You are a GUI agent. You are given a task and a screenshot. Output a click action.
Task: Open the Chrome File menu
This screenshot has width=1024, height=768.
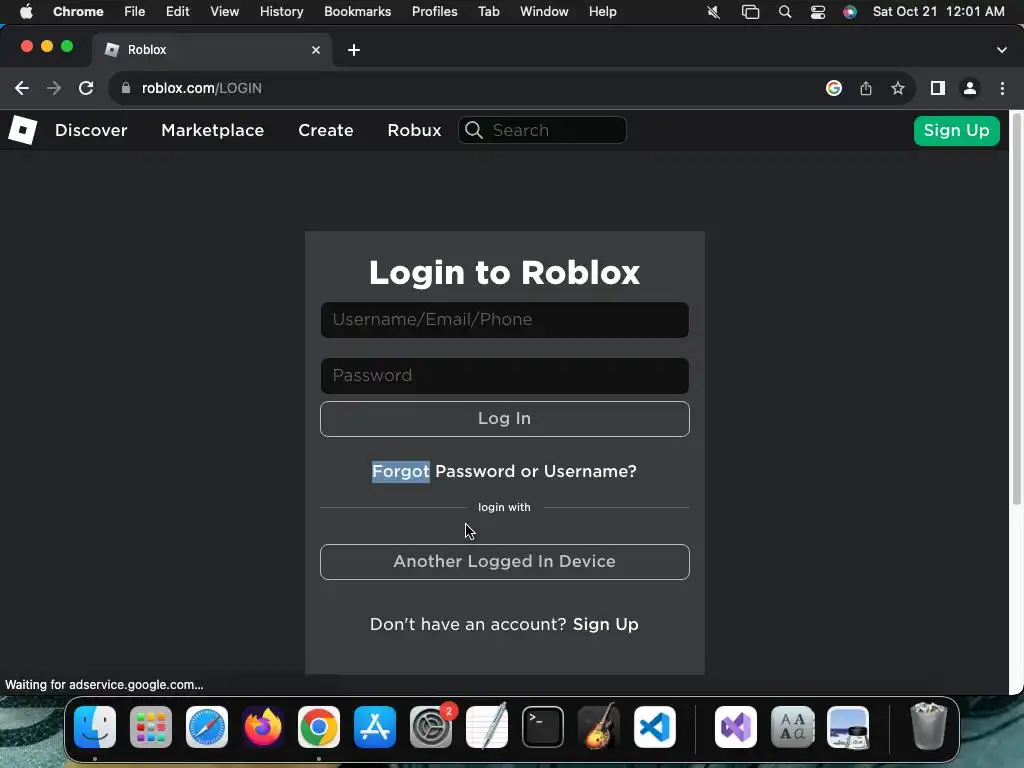pyautogui.click(x=135, y=12)
